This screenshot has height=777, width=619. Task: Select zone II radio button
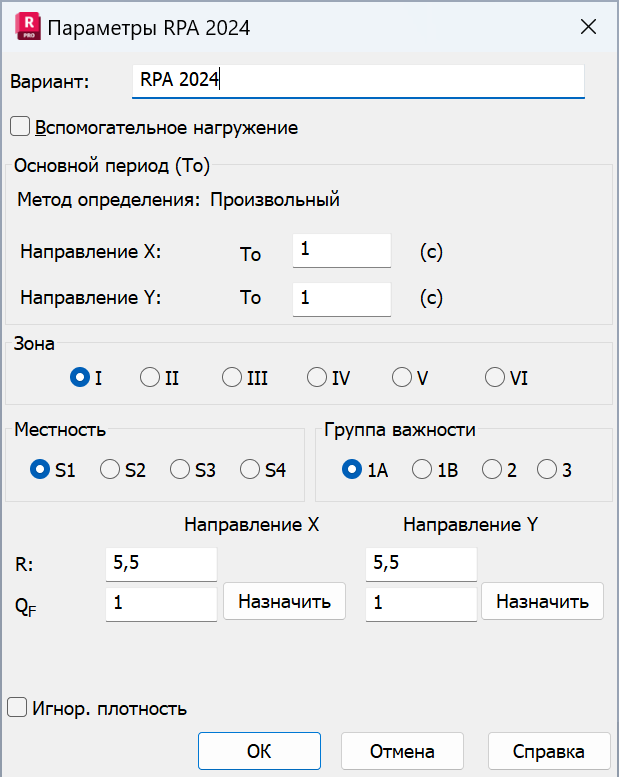coord(150,377)
